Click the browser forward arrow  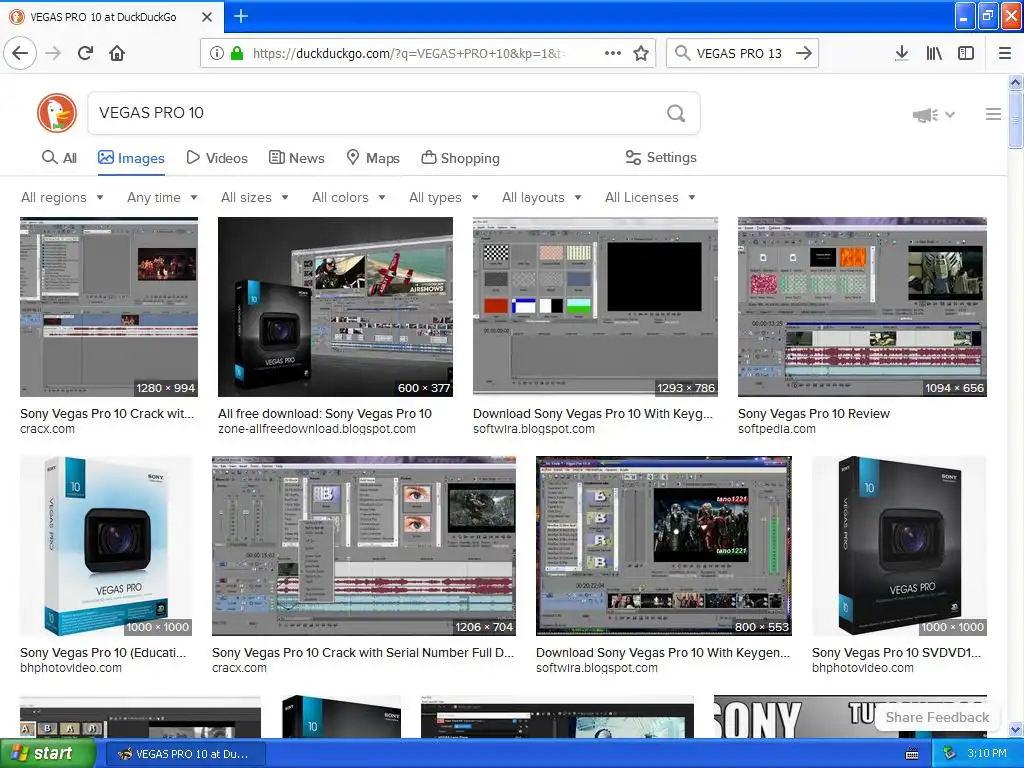(53, 53)
